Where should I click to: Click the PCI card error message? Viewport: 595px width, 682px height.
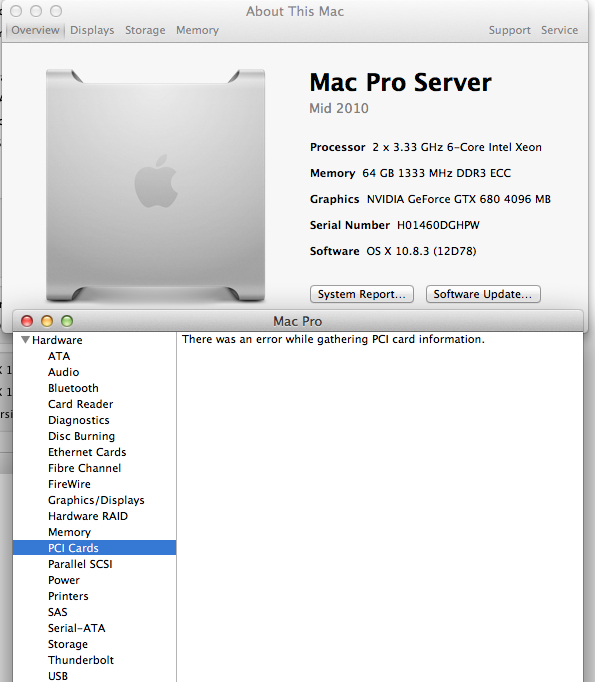pos(333,339)
